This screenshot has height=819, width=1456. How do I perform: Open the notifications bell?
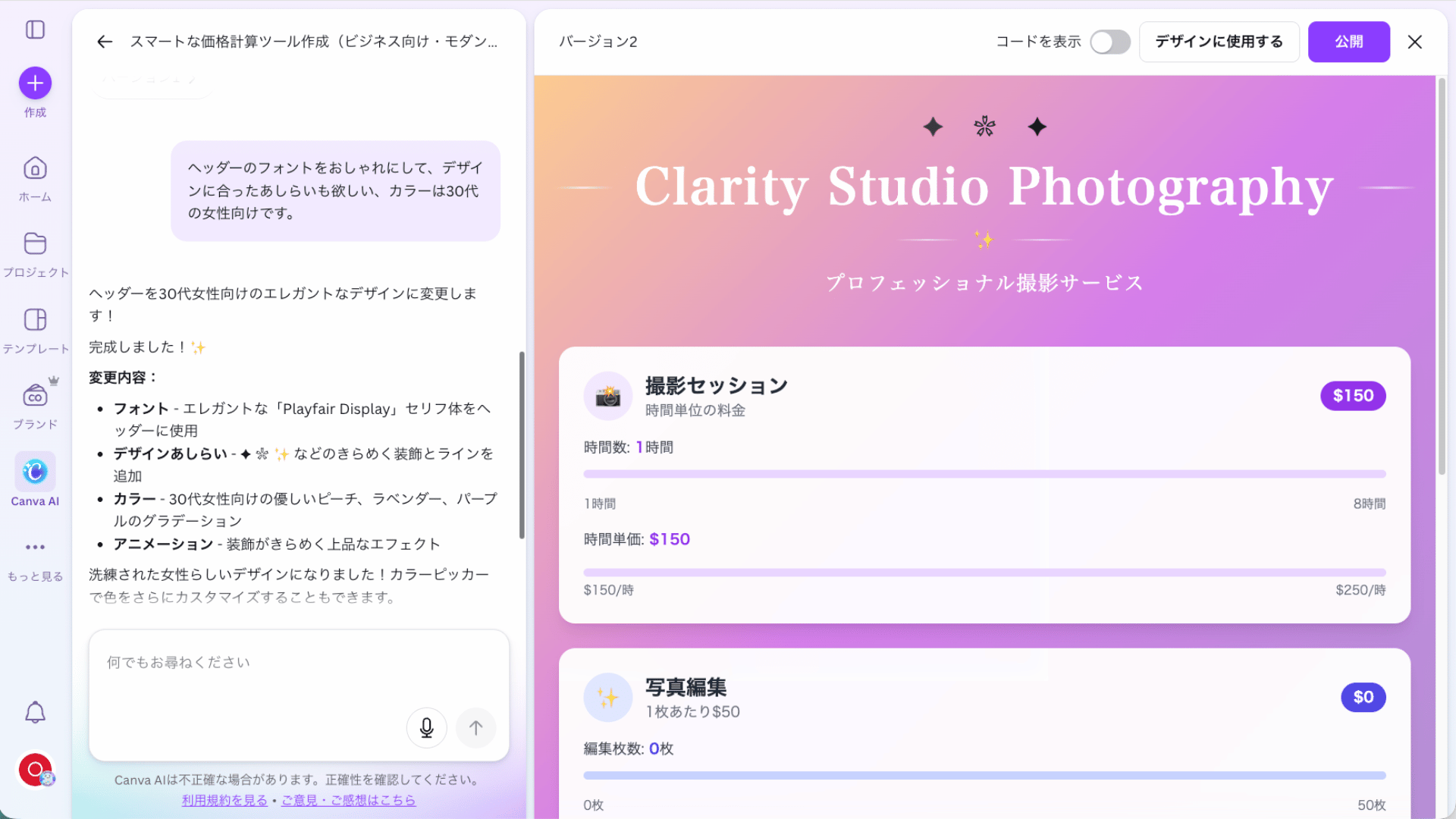(34, 713)
